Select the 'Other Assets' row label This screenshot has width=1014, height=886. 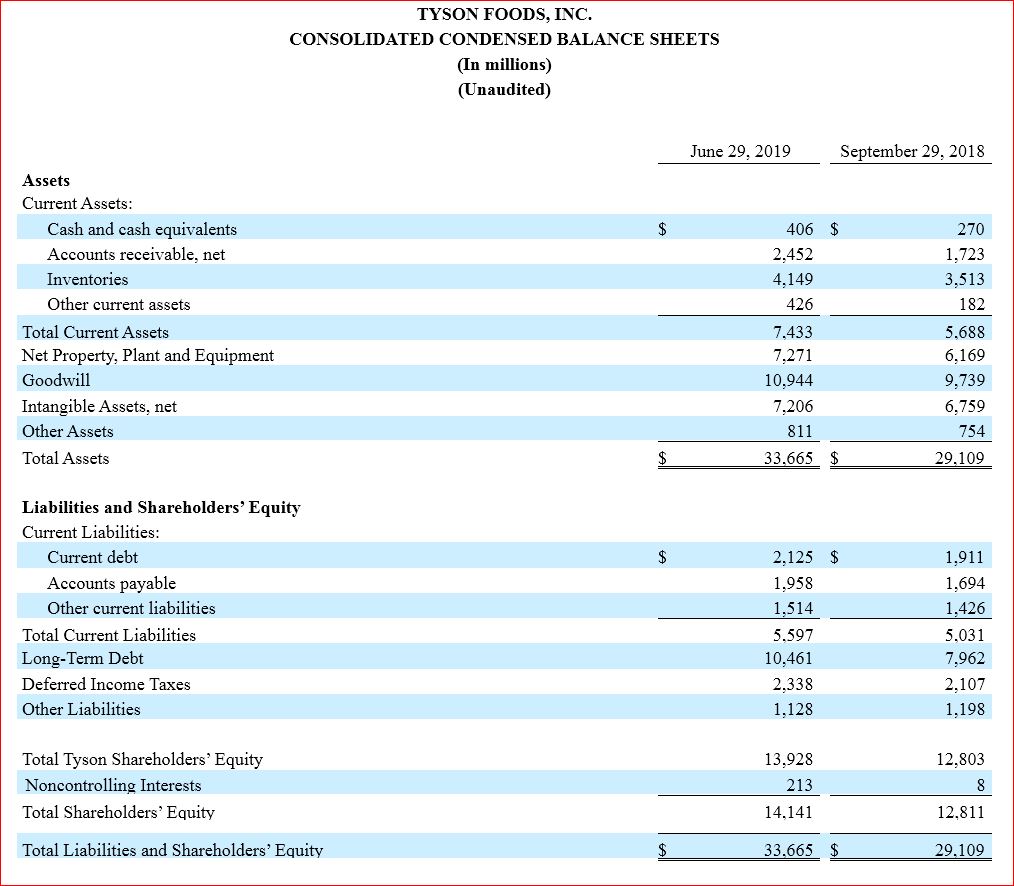click(x=67, y=431)
